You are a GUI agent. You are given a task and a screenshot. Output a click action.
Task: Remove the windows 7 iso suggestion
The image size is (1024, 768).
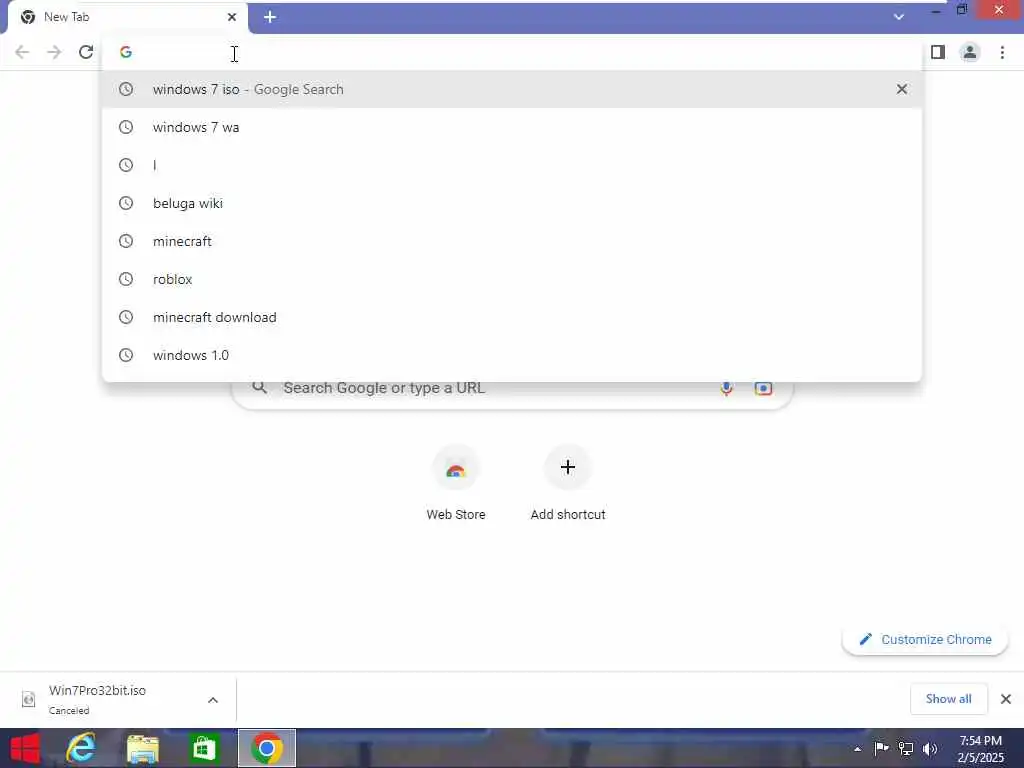pyautogui.click(x=902, y=89)
